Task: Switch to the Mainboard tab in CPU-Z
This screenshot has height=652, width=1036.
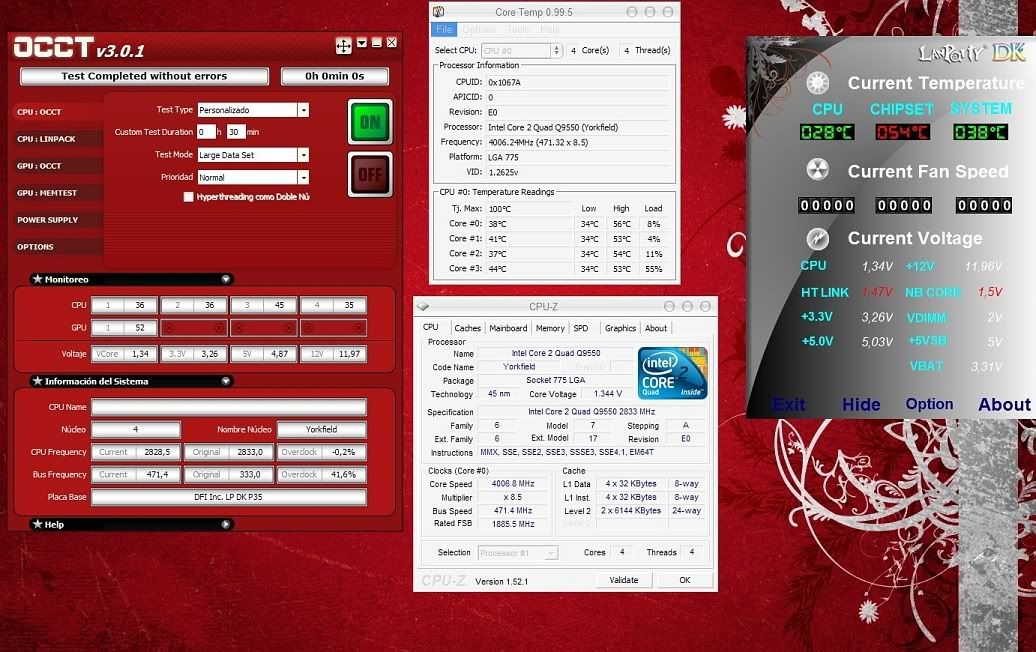Action: pos(508,328)
